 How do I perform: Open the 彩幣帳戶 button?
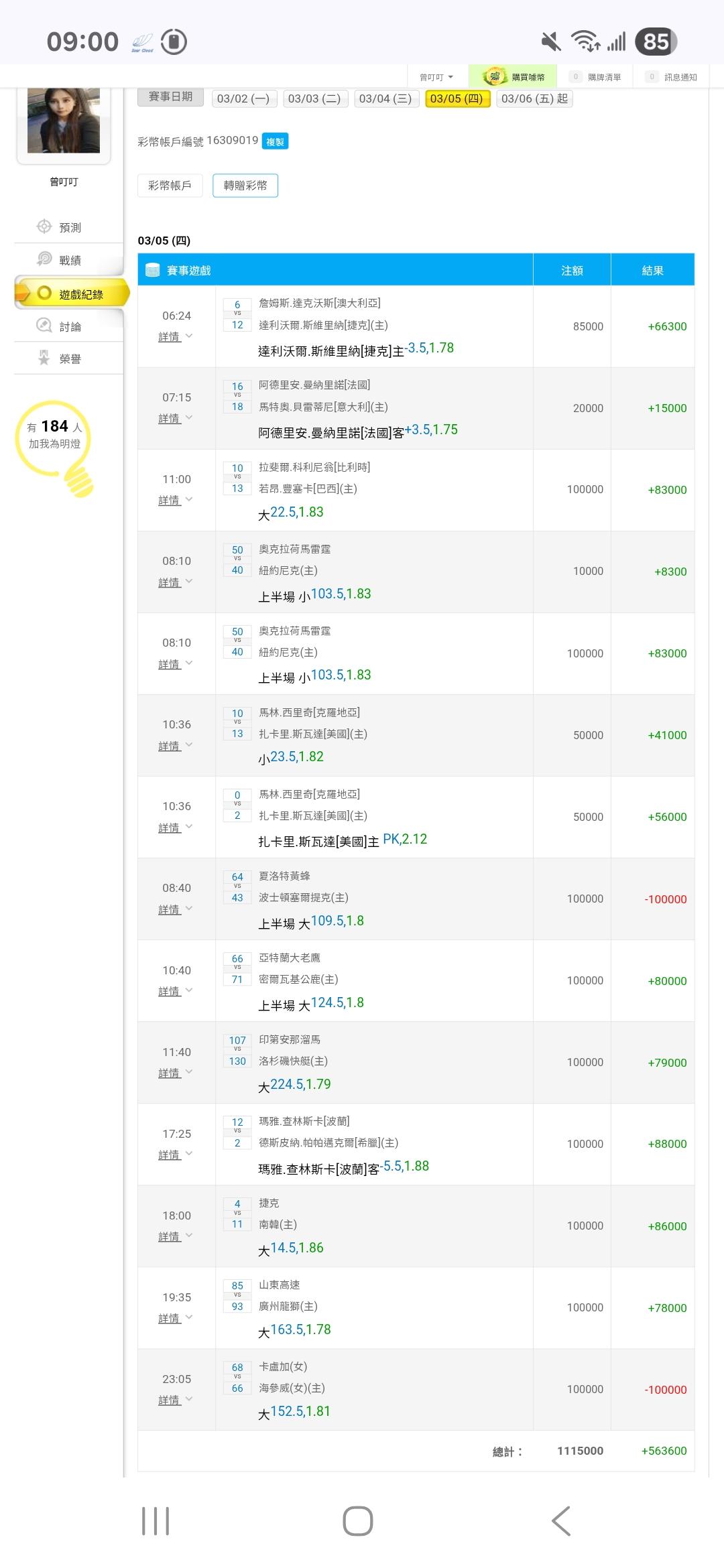click(170, 186)
